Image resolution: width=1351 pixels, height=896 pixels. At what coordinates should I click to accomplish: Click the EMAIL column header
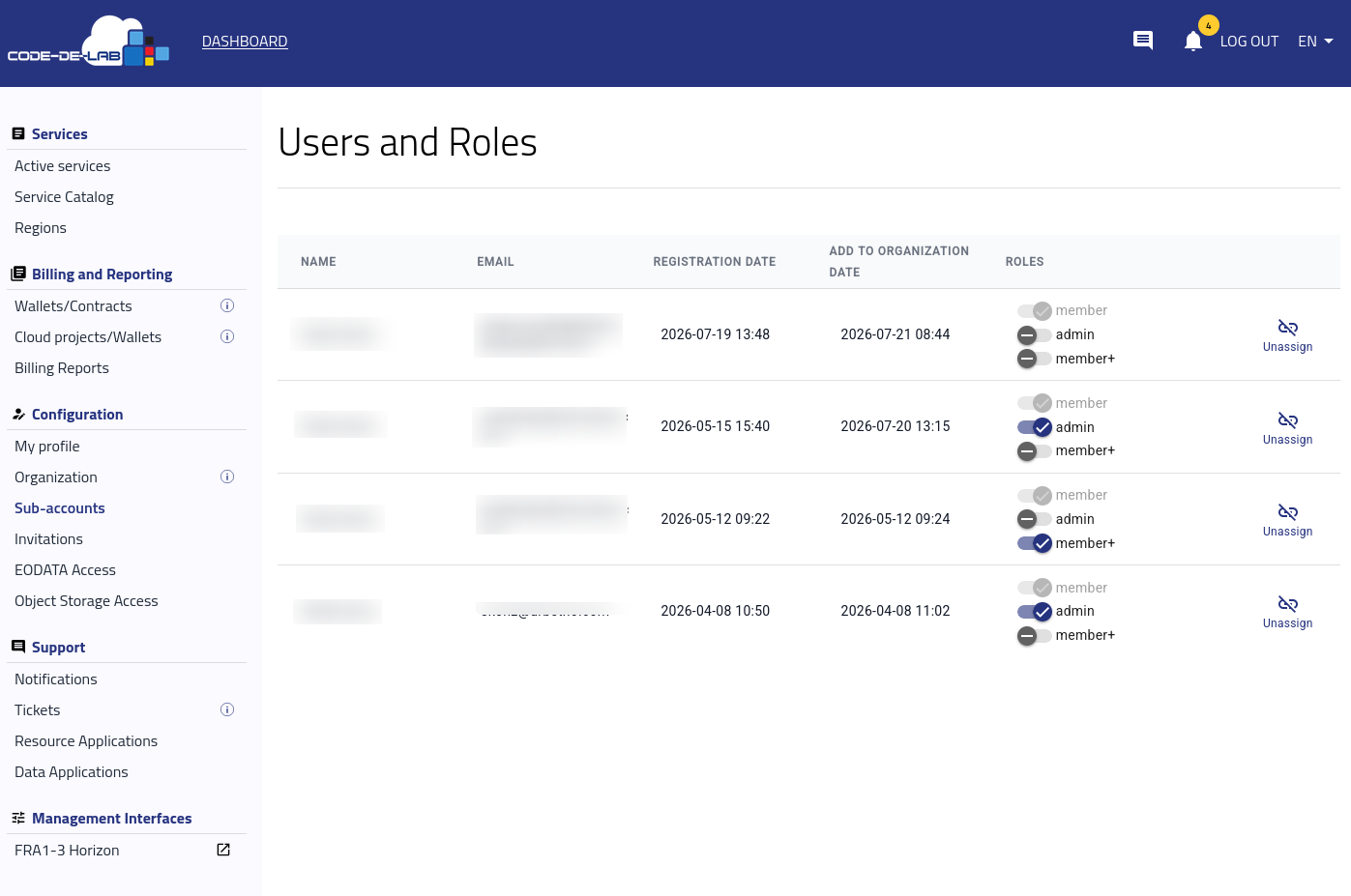point(495,262)
